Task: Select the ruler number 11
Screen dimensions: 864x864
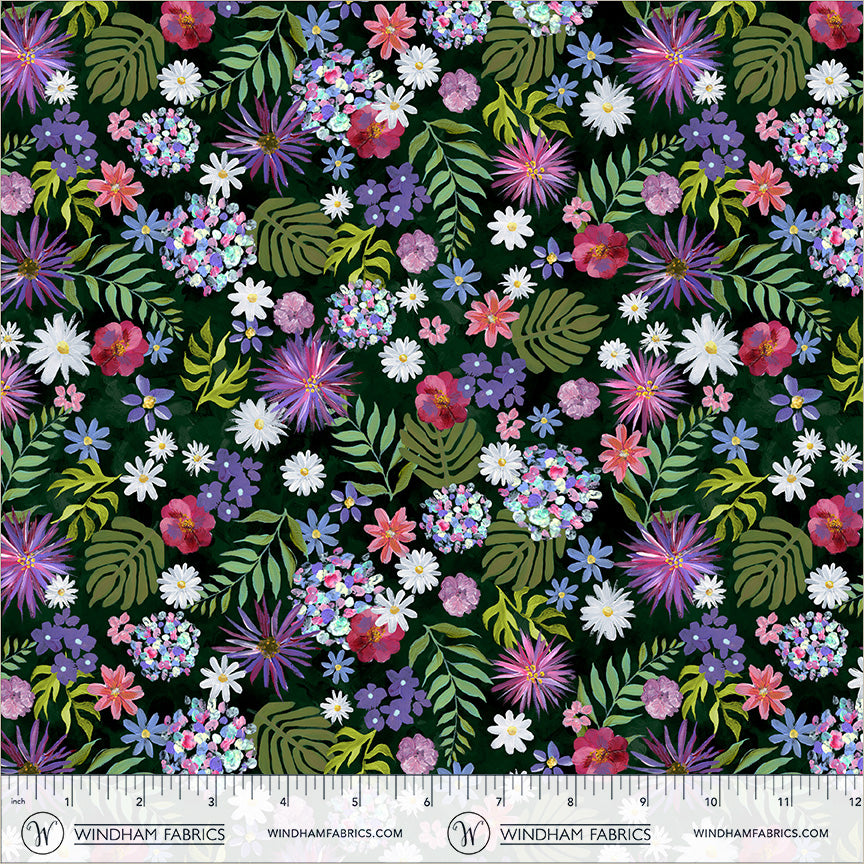Action: [784, 801]
